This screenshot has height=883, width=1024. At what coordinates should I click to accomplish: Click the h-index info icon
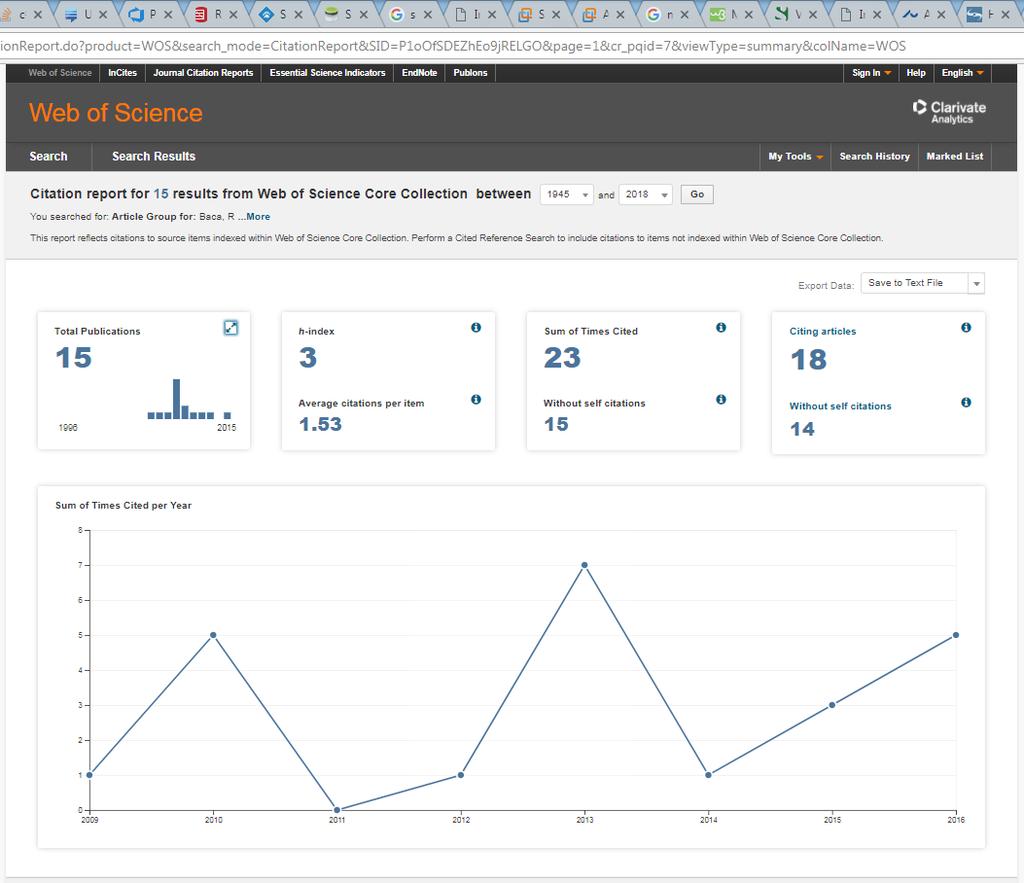click(x=476, y=327)
